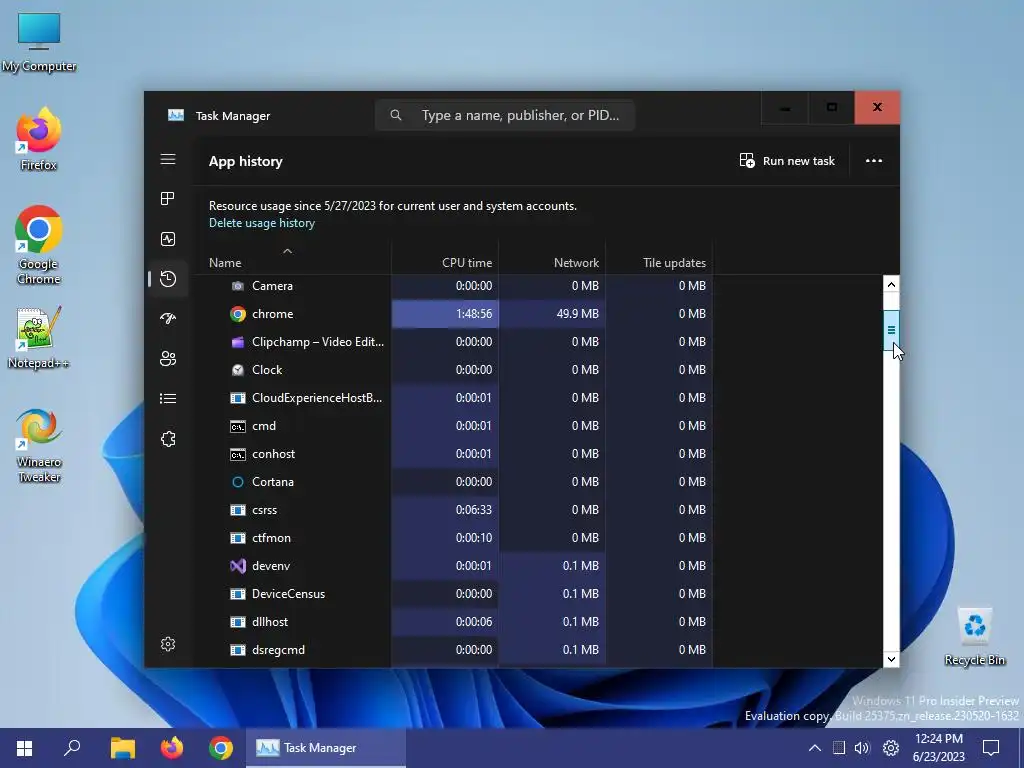The image size is (1024, 768).
Task: Click the scrollbar up arrow
Action: 891,284
